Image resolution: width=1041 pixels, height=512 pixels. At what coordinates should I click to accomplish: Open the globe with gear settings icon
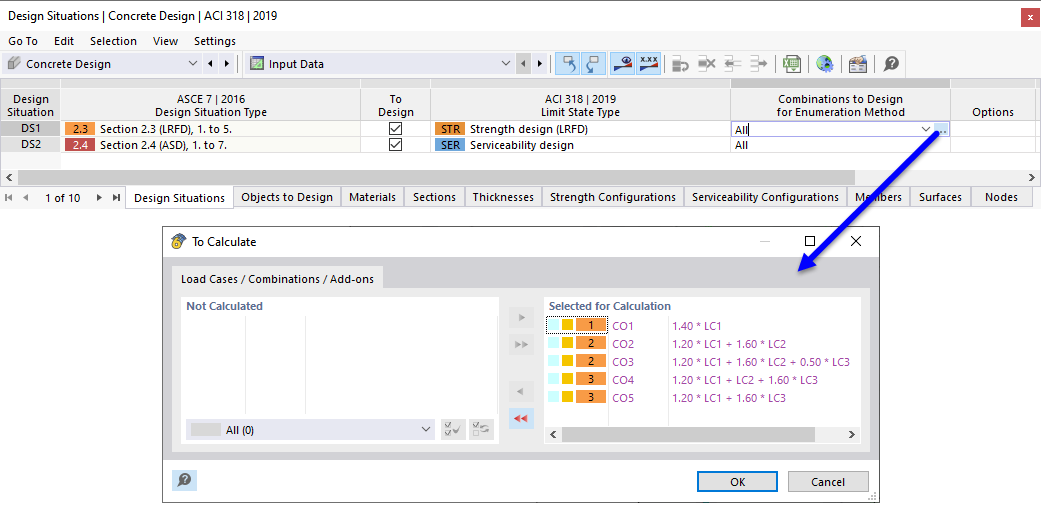825,64
